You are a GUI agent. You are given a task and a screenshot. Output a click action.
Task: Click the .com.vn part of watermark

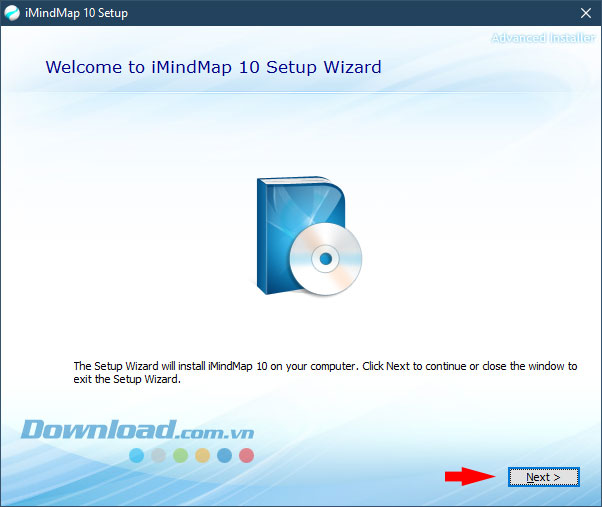click(216, 432)
